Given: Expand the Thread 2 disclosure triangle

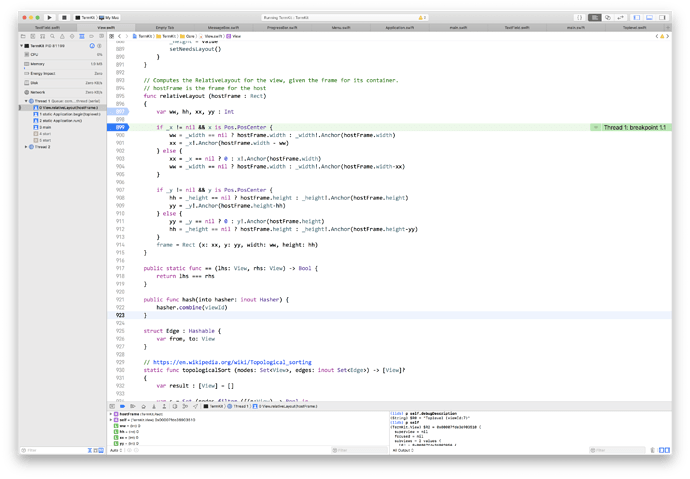Looking at the screenshot, I should 26,147.
